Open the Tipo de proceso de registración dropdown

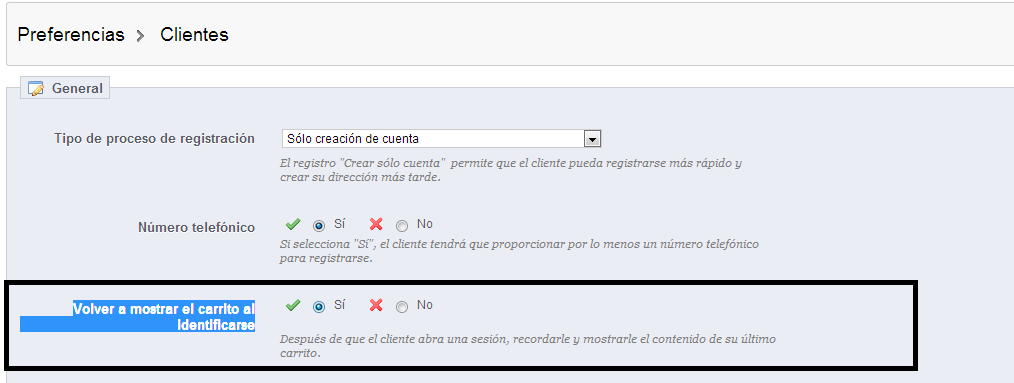442,138
